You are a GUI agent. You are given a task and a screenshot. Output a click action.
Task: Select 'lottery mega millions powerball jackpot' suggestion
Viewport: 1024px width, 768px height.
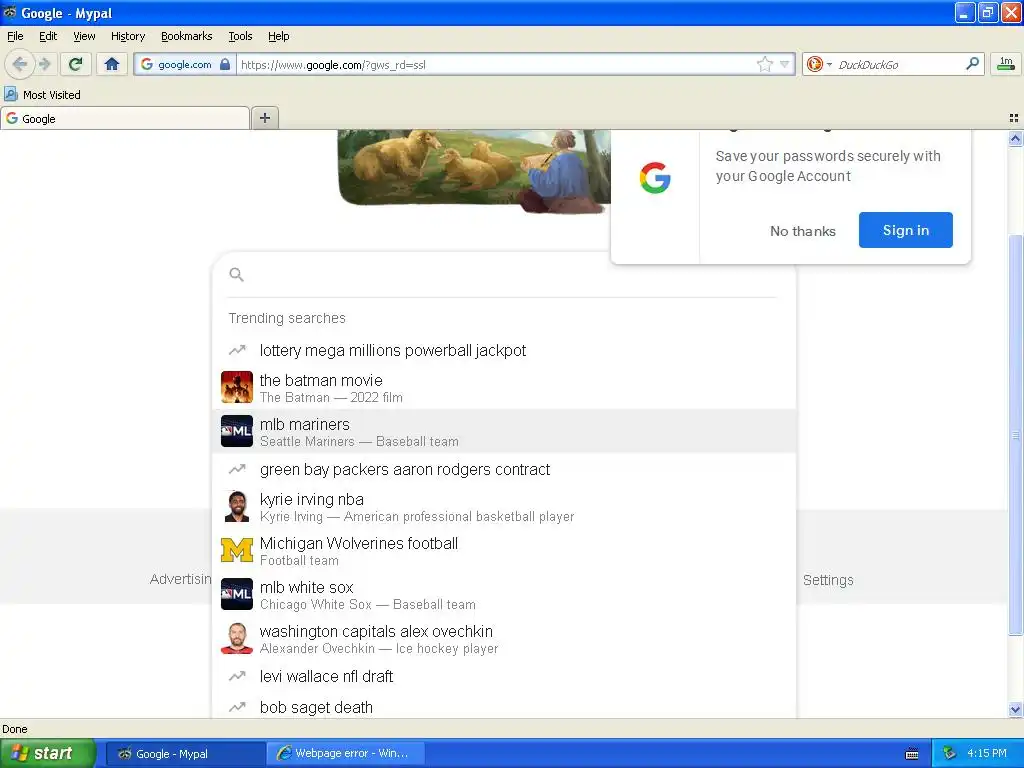tap(504, 350)
